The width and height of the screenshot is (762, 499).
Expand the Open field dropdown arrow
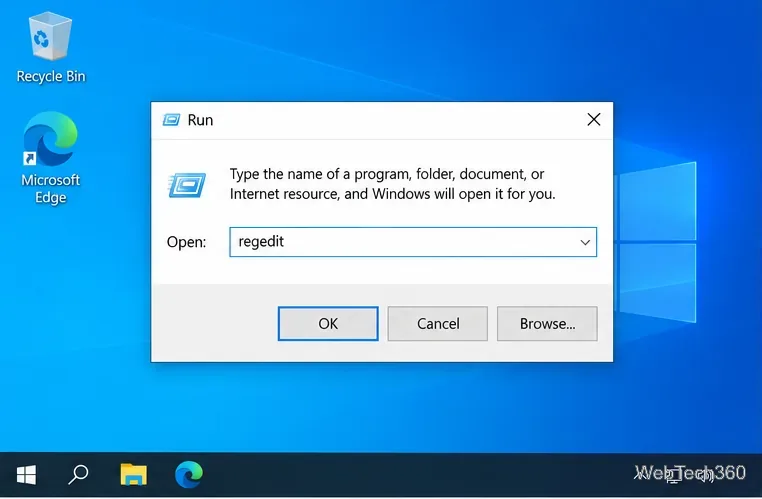585,242
